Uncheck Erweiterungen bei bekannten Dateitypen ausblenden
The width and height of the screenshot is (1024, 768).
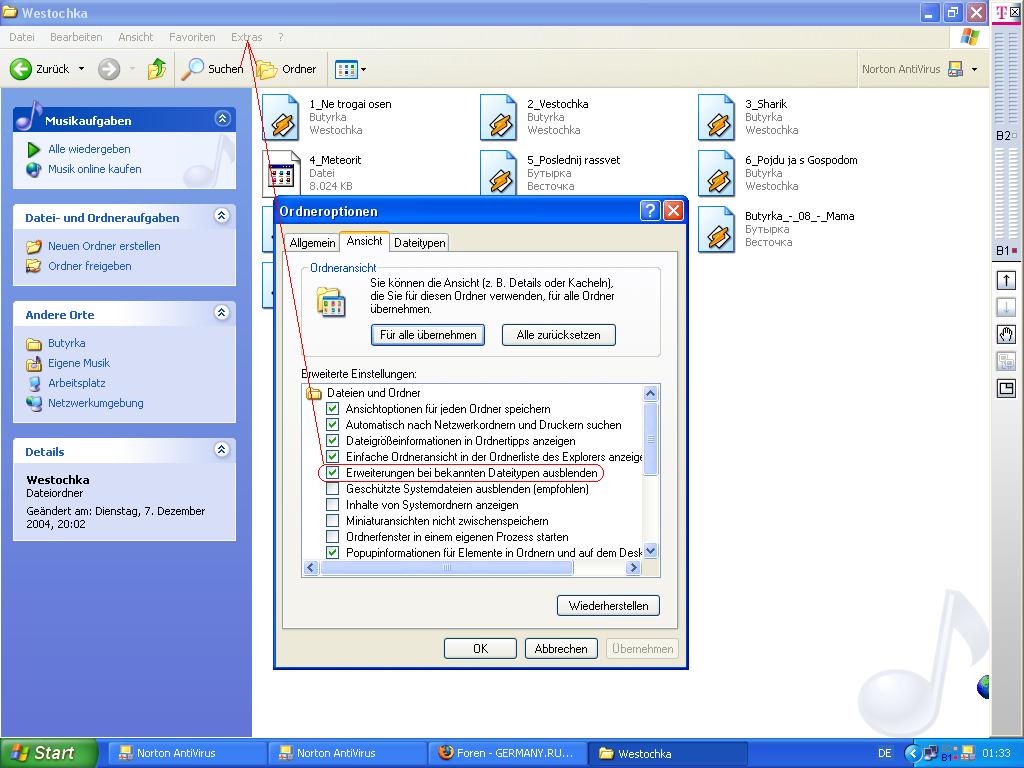coord(333,473)
